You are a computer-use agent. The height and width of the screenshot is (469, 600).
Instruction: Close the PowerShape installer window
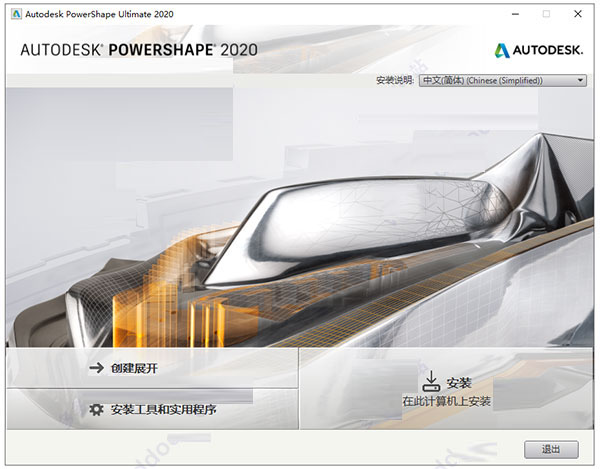pos(578,14)
